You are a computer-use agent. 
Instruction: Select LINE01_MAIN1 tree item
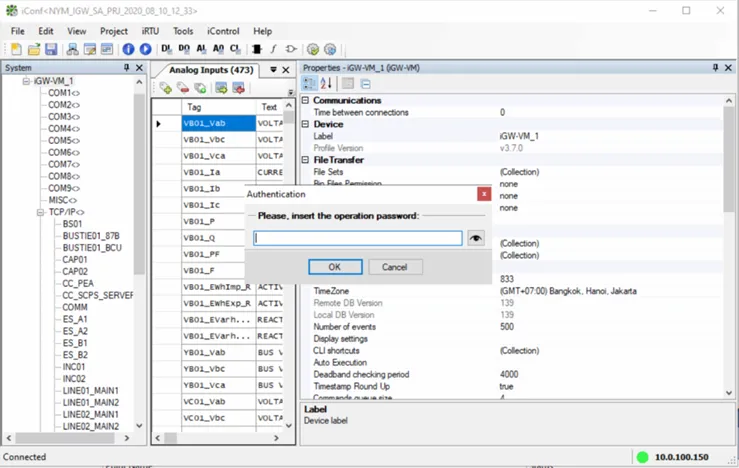(x=90, y=391)
